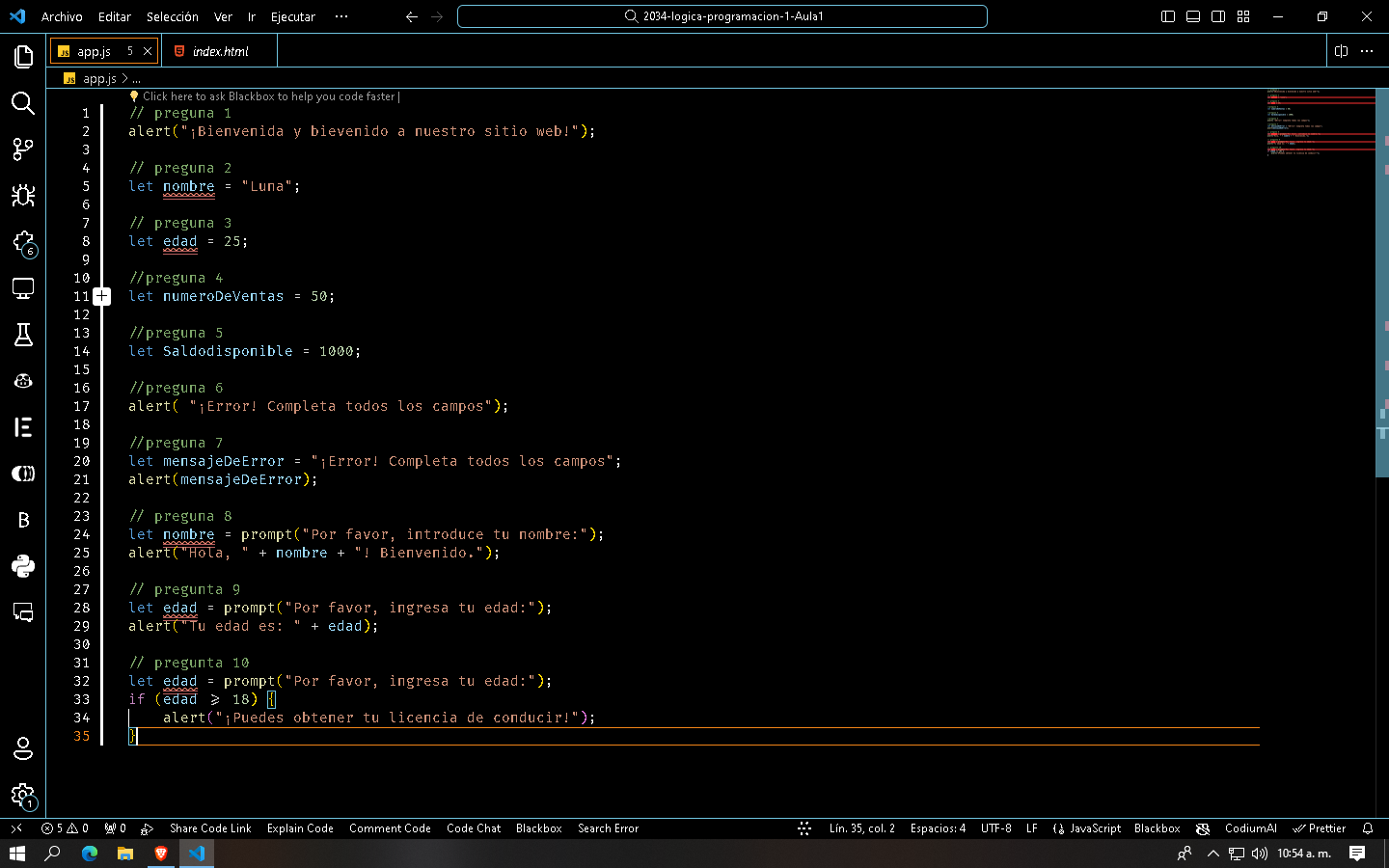Click Blackbox next to Code Chat
Image resolution: width=1389 pixels, height=868 pixels.
(x=538, y=828)
